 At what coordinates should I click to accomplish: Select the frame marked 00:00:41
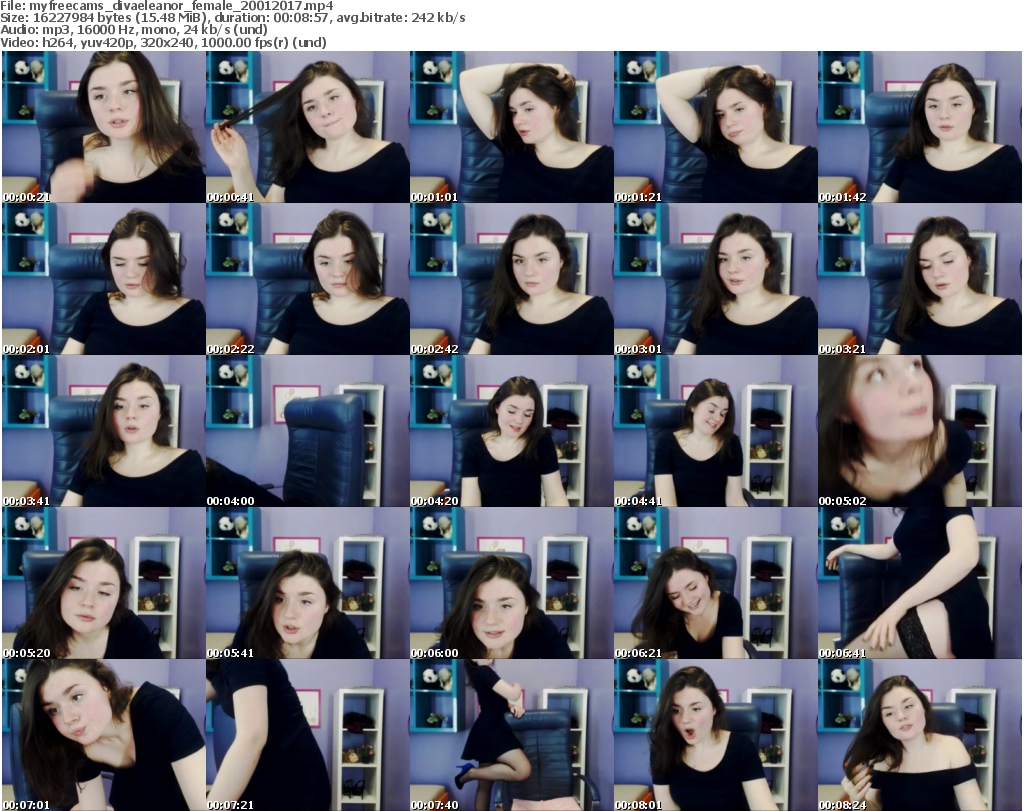307,128
